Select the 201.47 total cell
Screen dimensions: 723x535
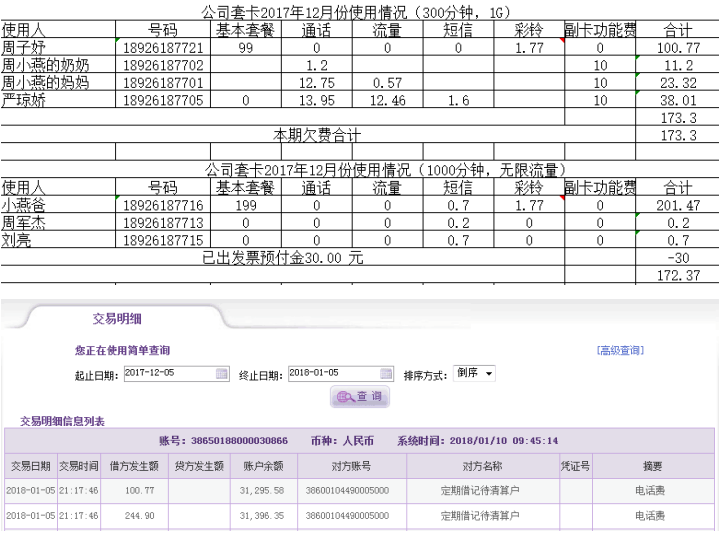(x=679, y=205)
